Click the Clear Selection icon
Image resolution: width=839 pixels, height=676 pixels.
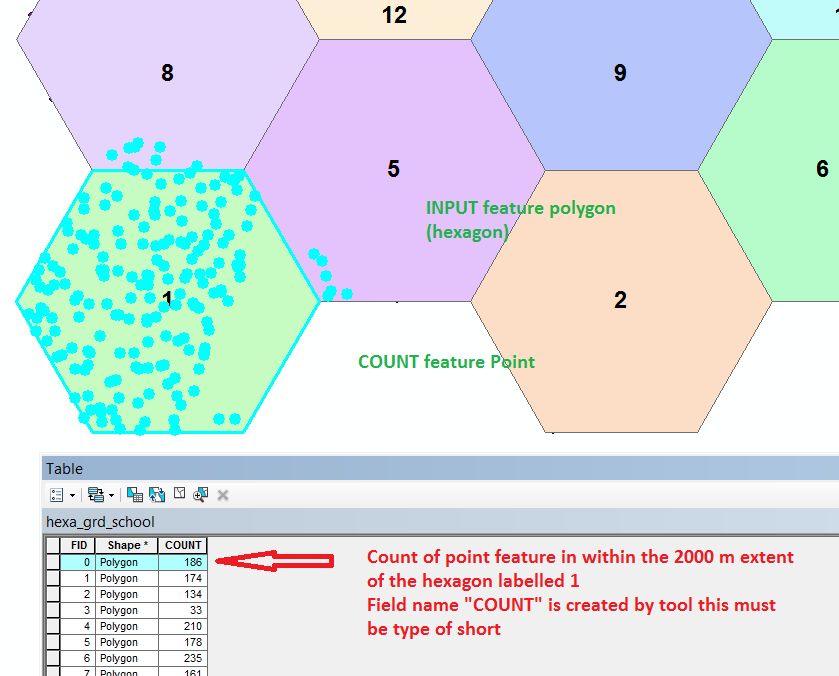179,493
